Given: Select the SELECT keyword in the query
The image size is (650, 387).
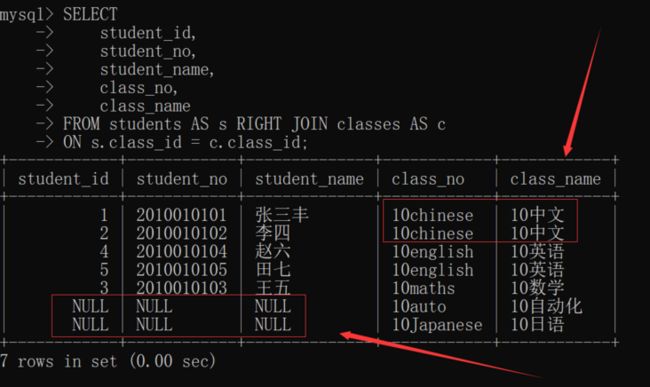Looking at the screenshot, I should click(90, 15).
